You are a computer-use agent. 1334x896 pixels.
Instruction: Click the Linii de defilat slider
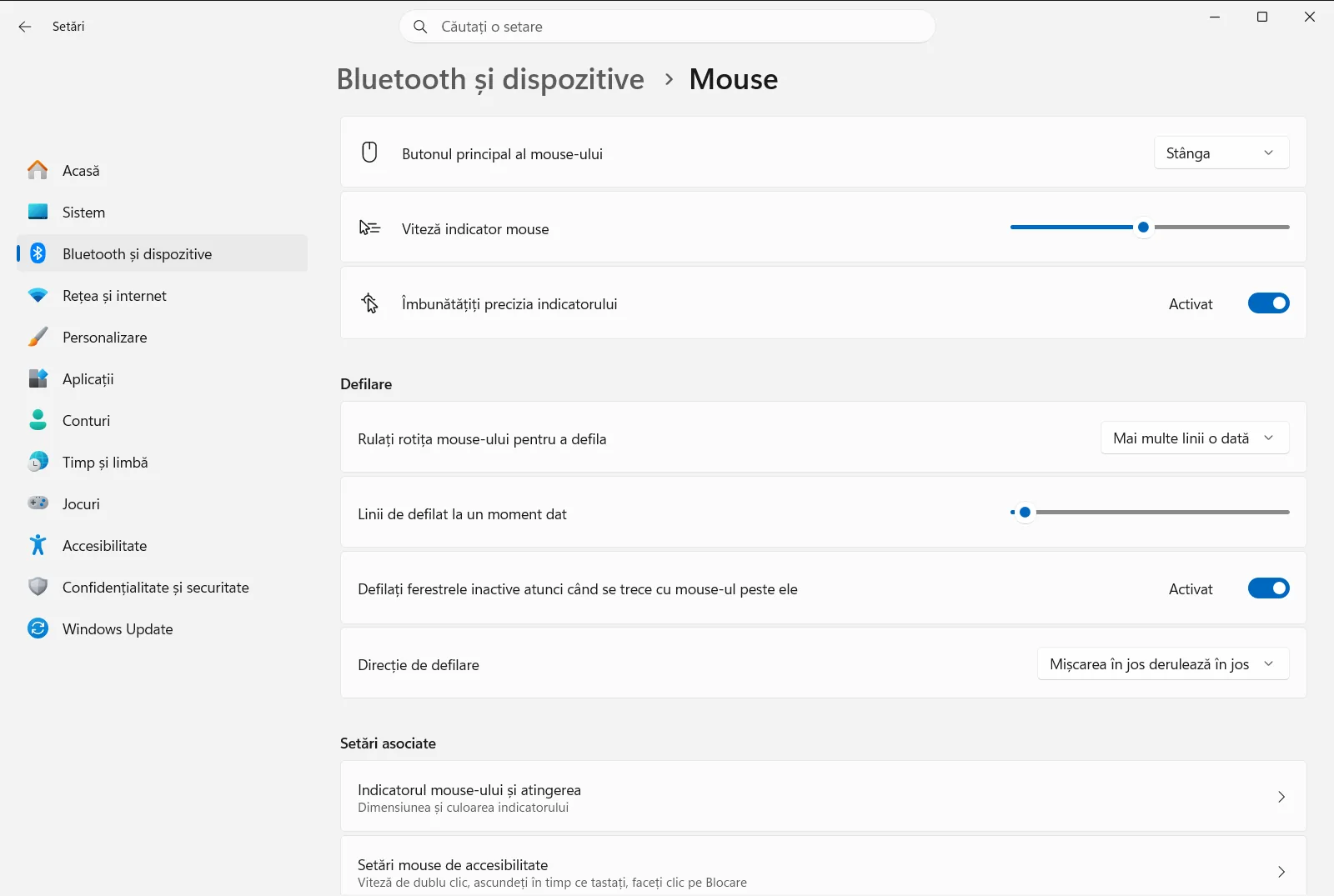1150,512
